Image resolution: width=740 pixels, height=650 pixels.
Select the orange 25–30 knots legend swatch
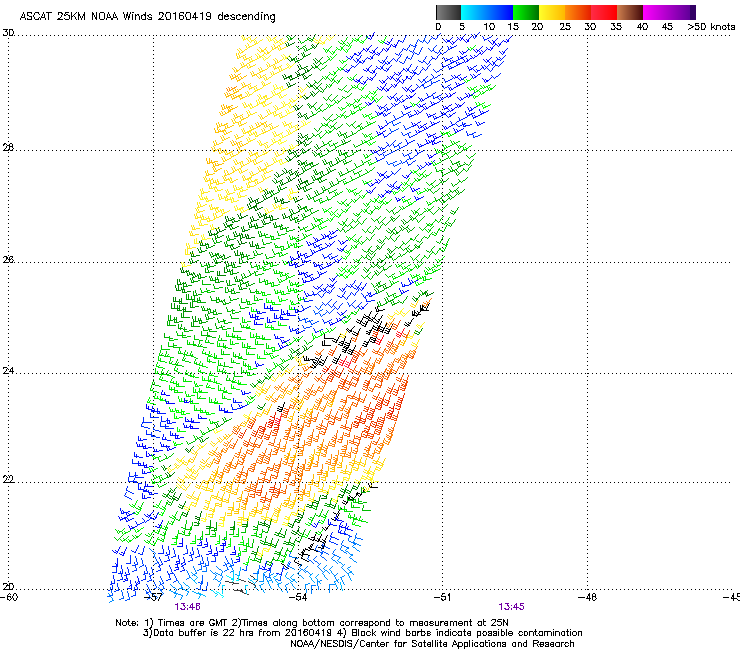click(x=578, y=12)
